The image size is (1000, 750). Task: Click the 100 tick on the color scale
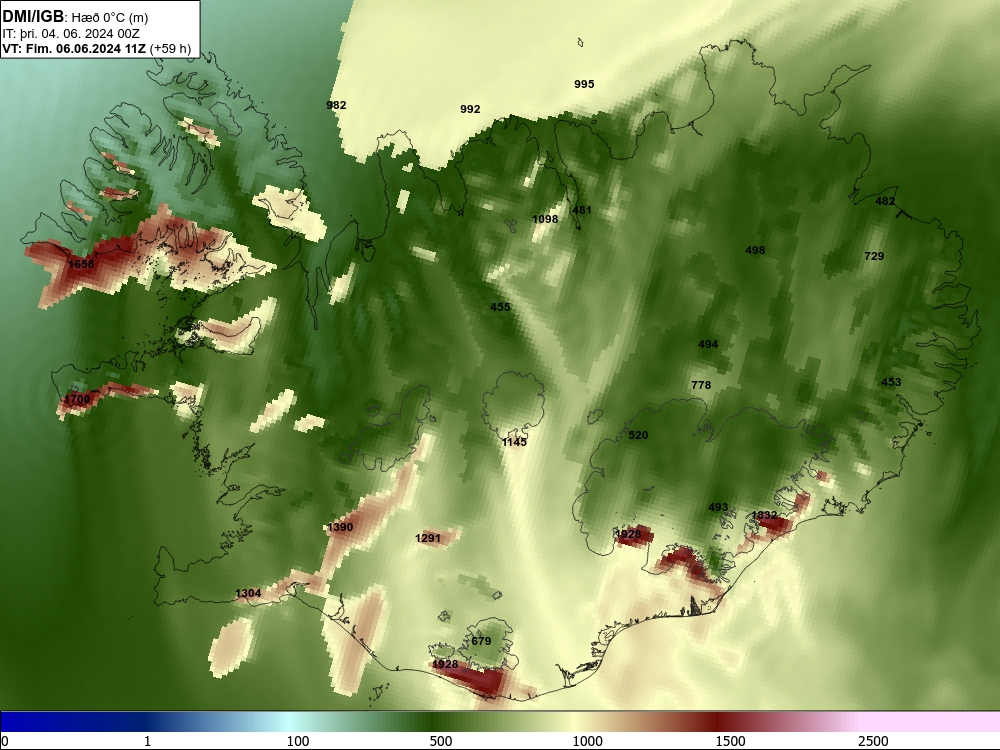pos(298,741)
